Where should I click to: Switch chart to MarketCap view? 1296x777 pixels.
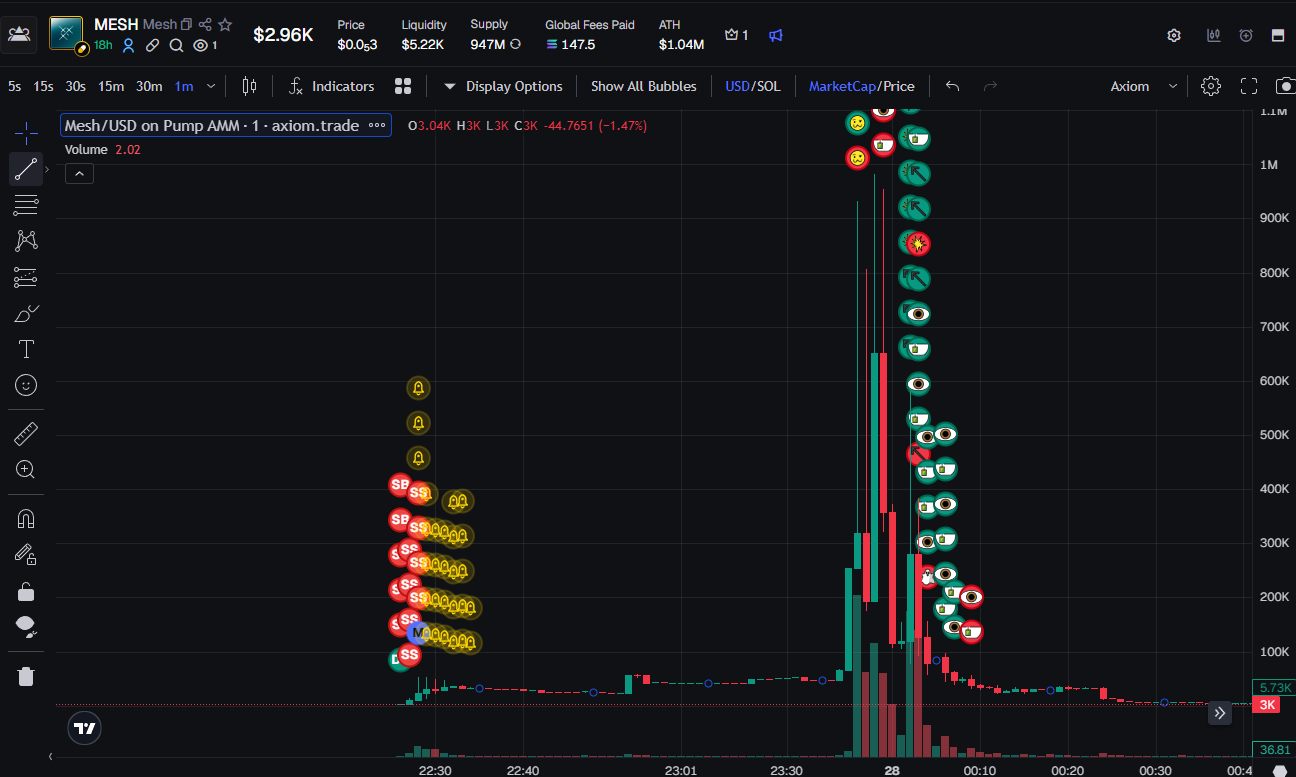pyautogui.click(x=842, y=86)
